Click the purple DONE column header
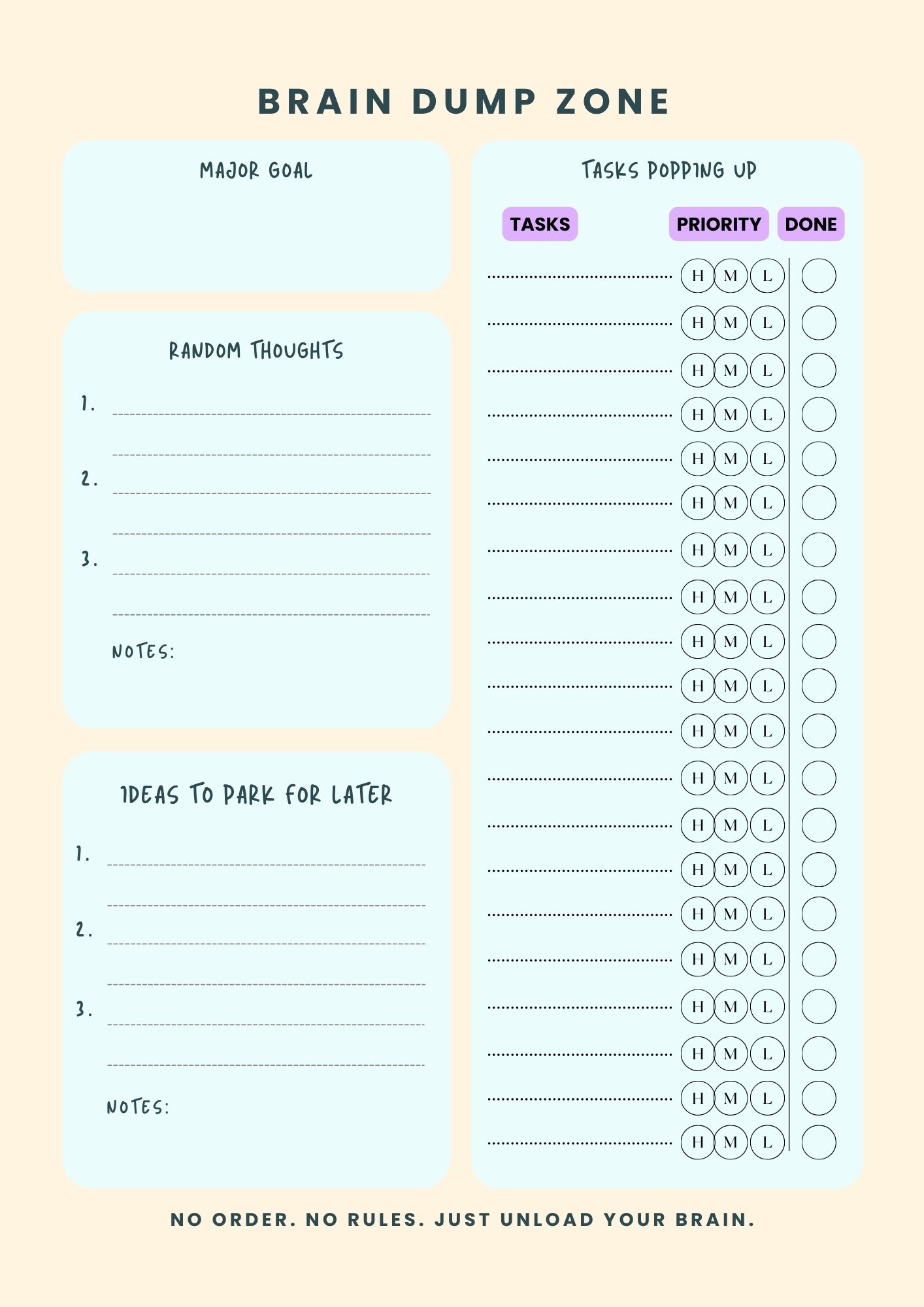Image resolution: width=924 pixels, height=1307 pixels. click(810, 224)
